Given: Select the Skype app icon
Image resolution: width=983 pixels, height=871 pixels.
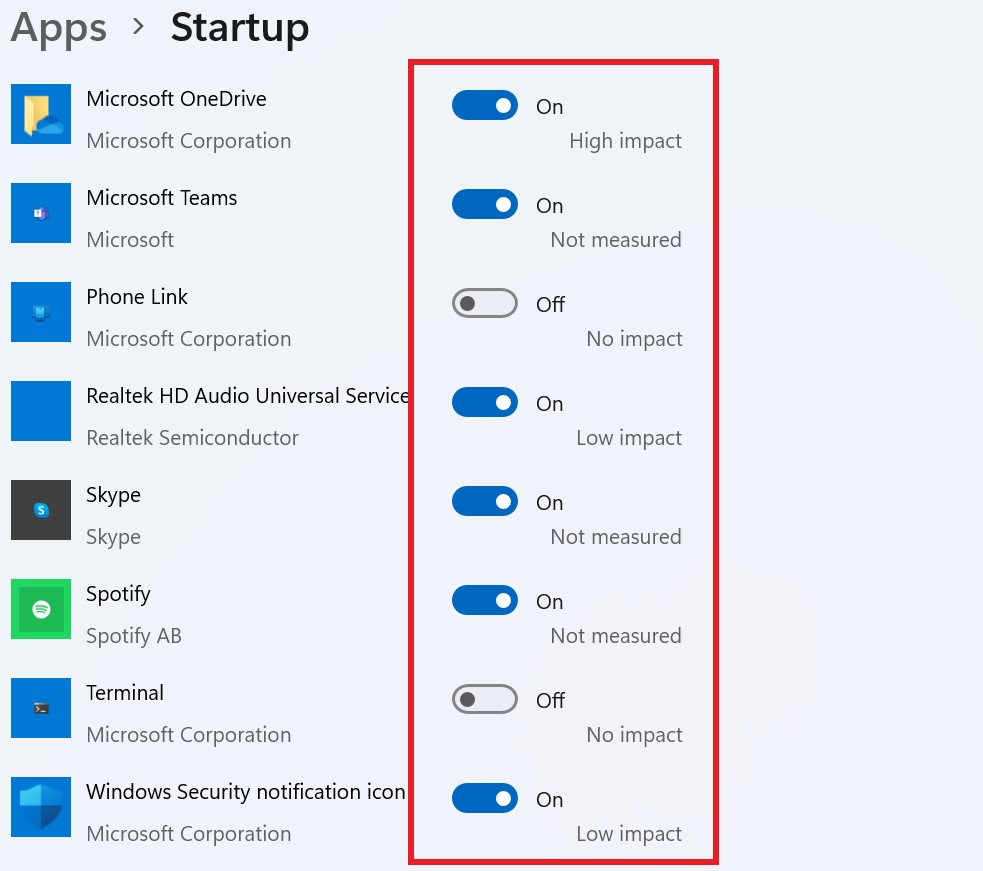Looking at the screenshot, I should coord(40,510).
